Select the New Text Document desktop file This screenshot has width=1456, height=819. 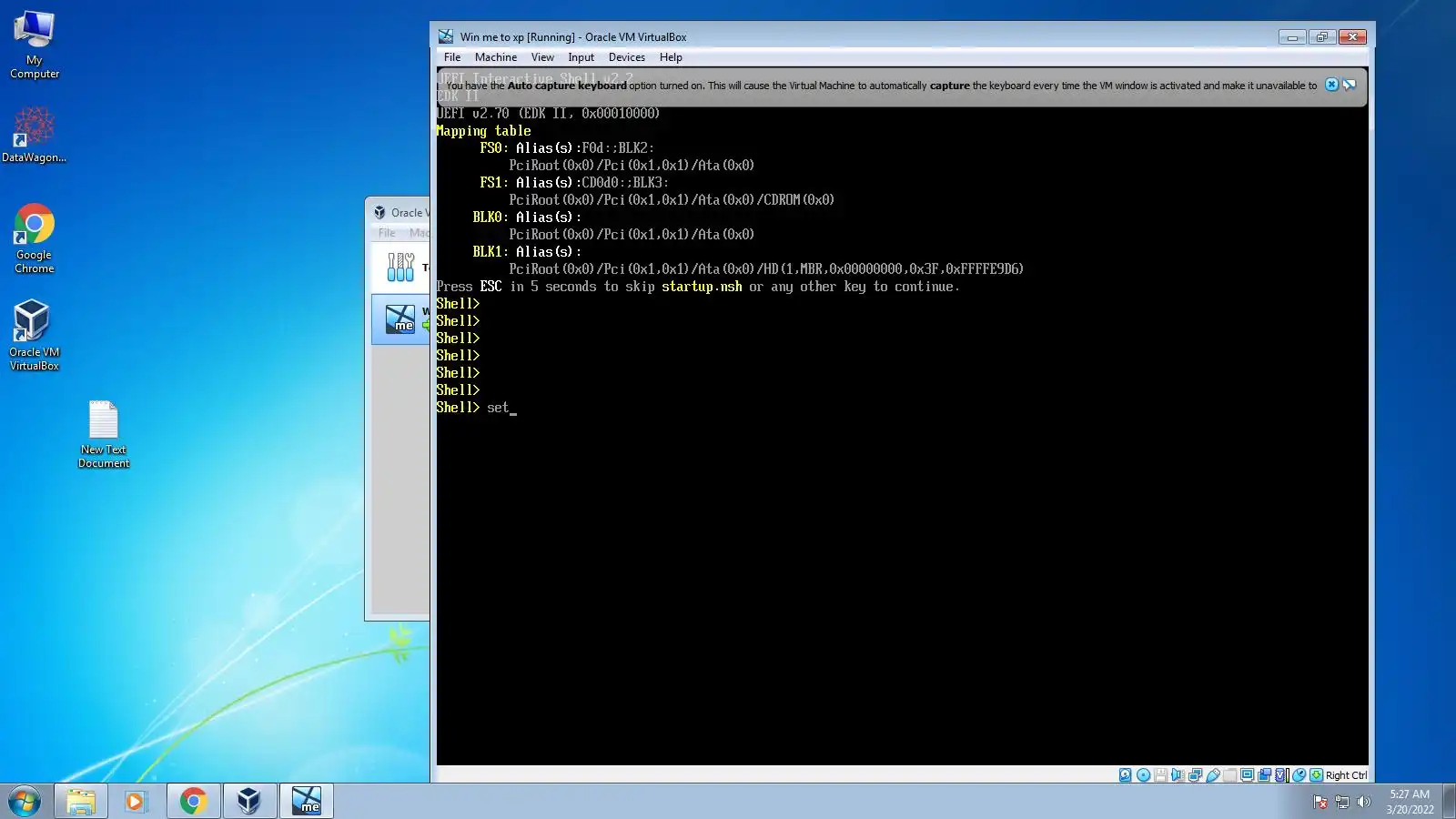(x=104, y=435)
